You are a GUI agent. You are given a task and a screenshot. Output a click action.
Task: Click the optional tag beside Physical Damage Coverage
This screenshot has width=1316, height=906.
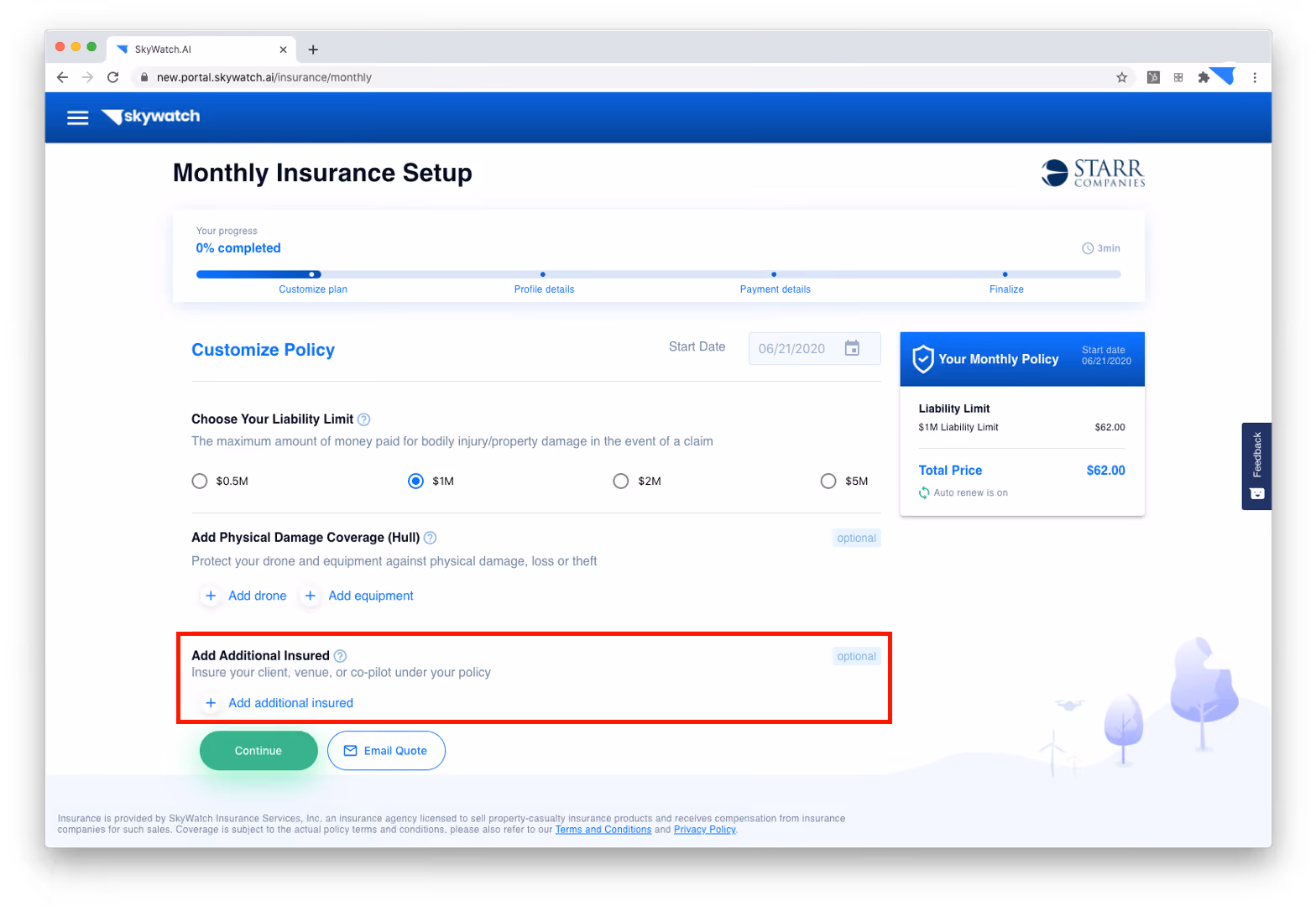point(856,538)
